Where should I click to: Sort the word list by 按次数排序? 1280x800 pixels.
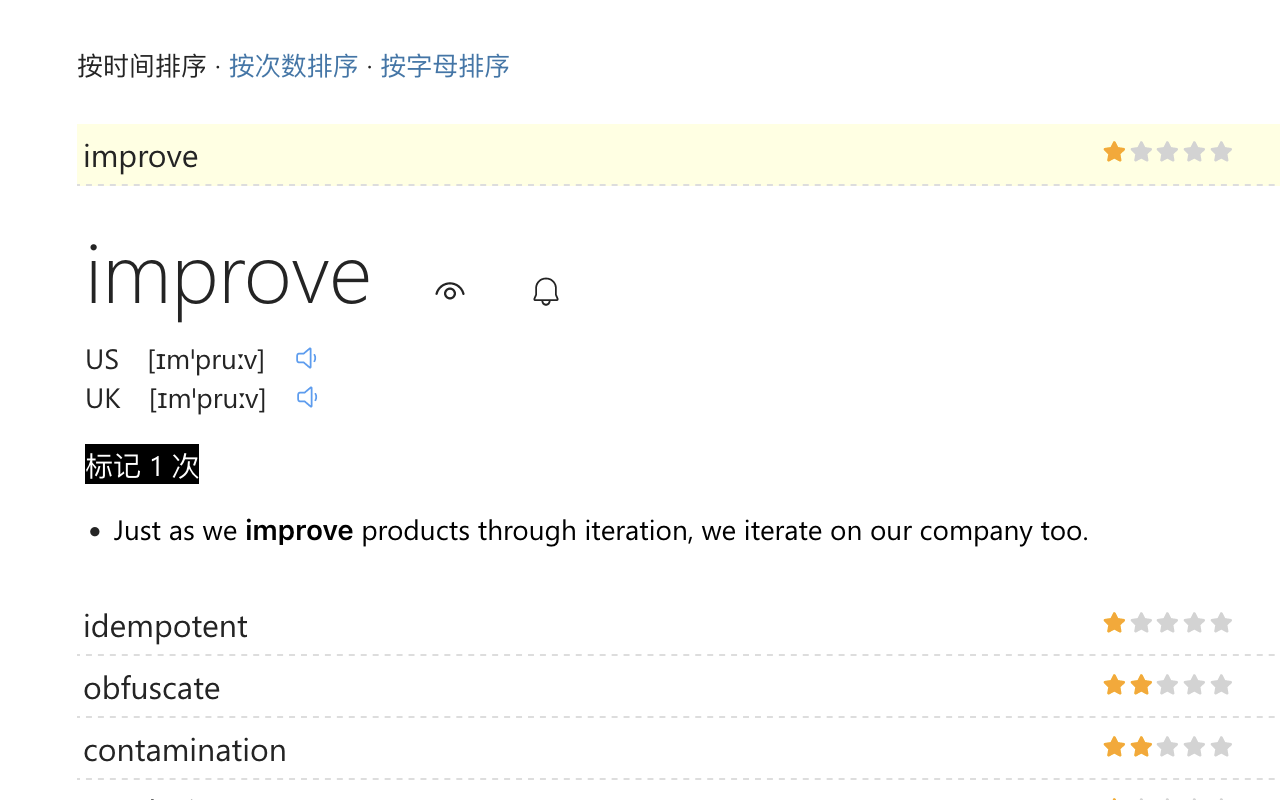(x=293, y=65)
